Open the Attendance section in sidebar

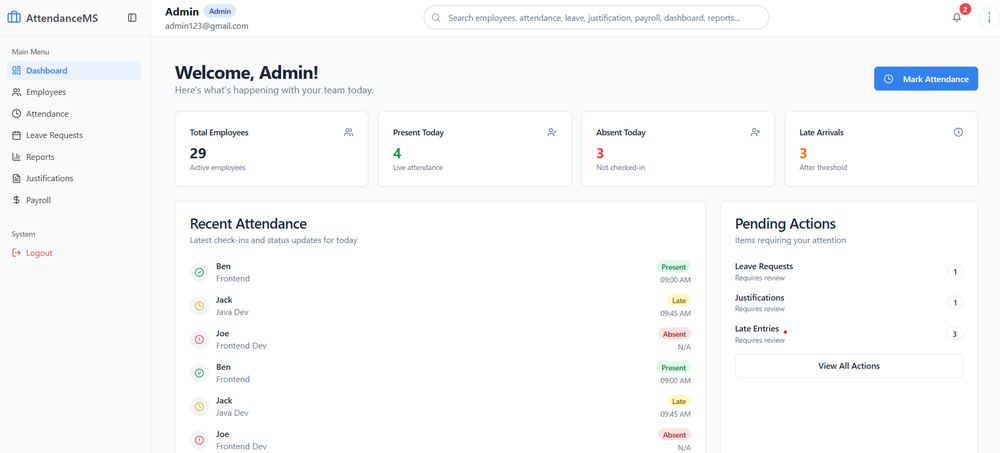pos(74,114)
